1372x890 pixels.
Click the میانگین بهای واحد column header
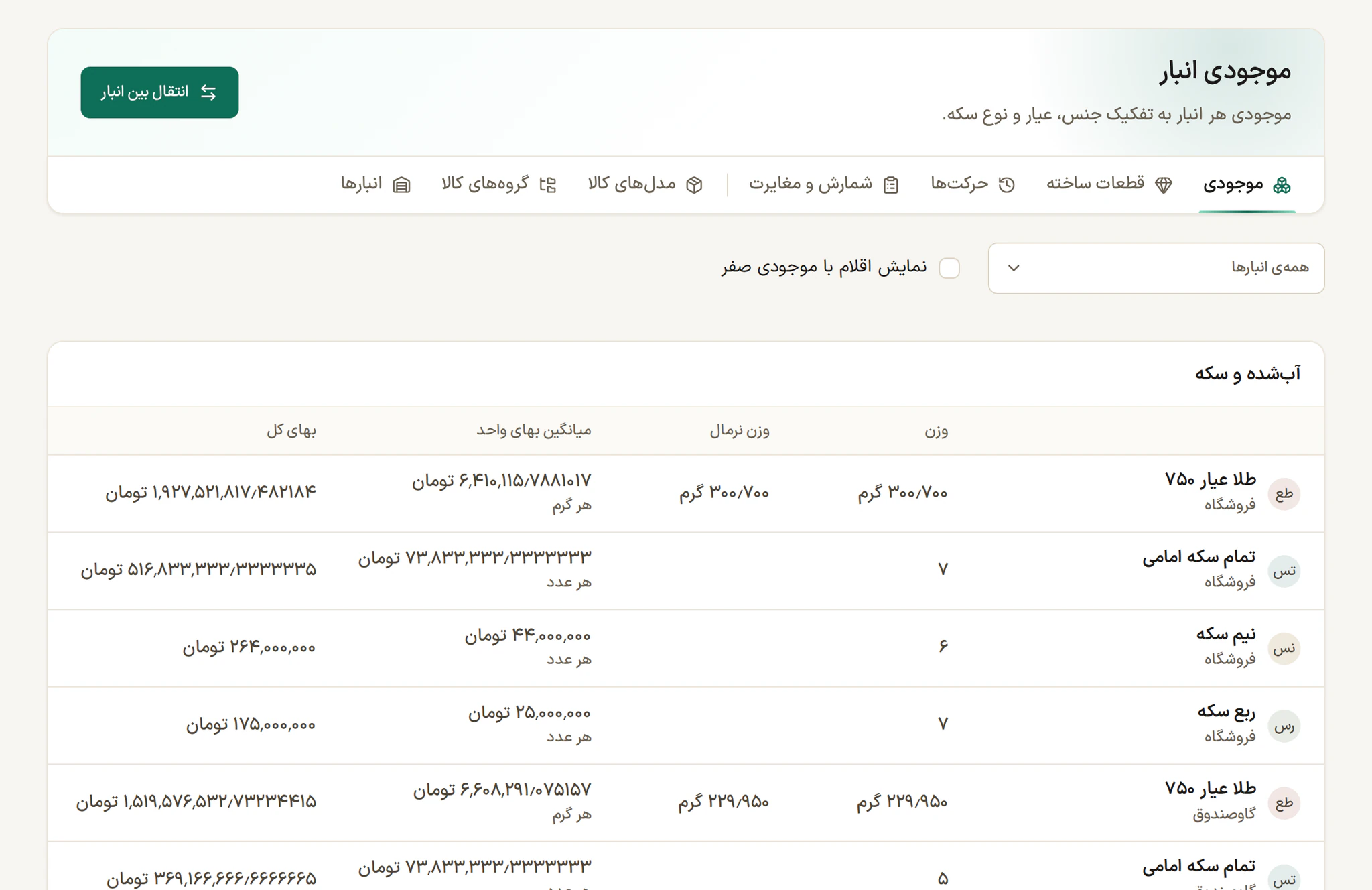point(534,431)
